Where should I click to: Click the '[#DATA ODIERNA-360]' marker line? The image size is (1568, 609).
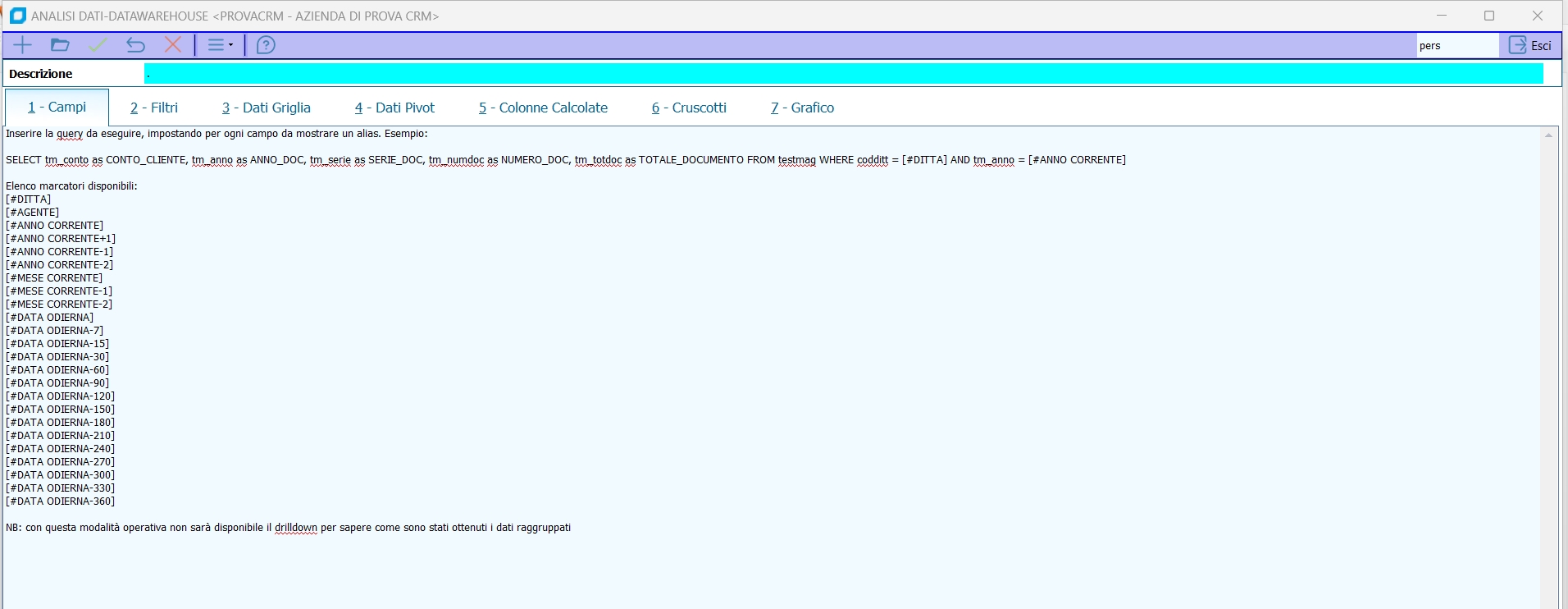coord(61,501)
